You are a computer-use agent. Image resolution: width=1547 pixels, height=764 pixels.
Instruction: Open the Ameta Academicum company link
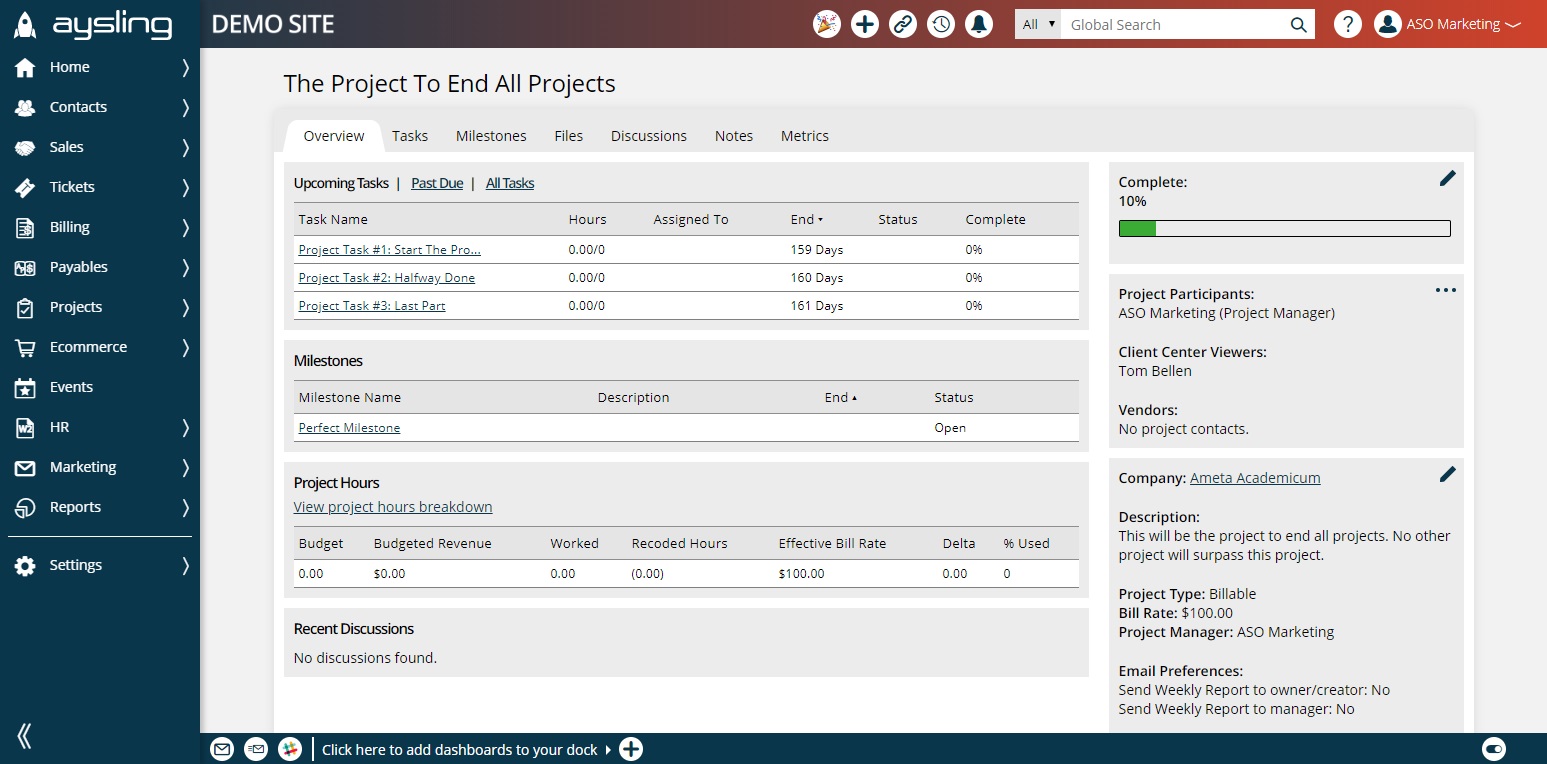1255,478
